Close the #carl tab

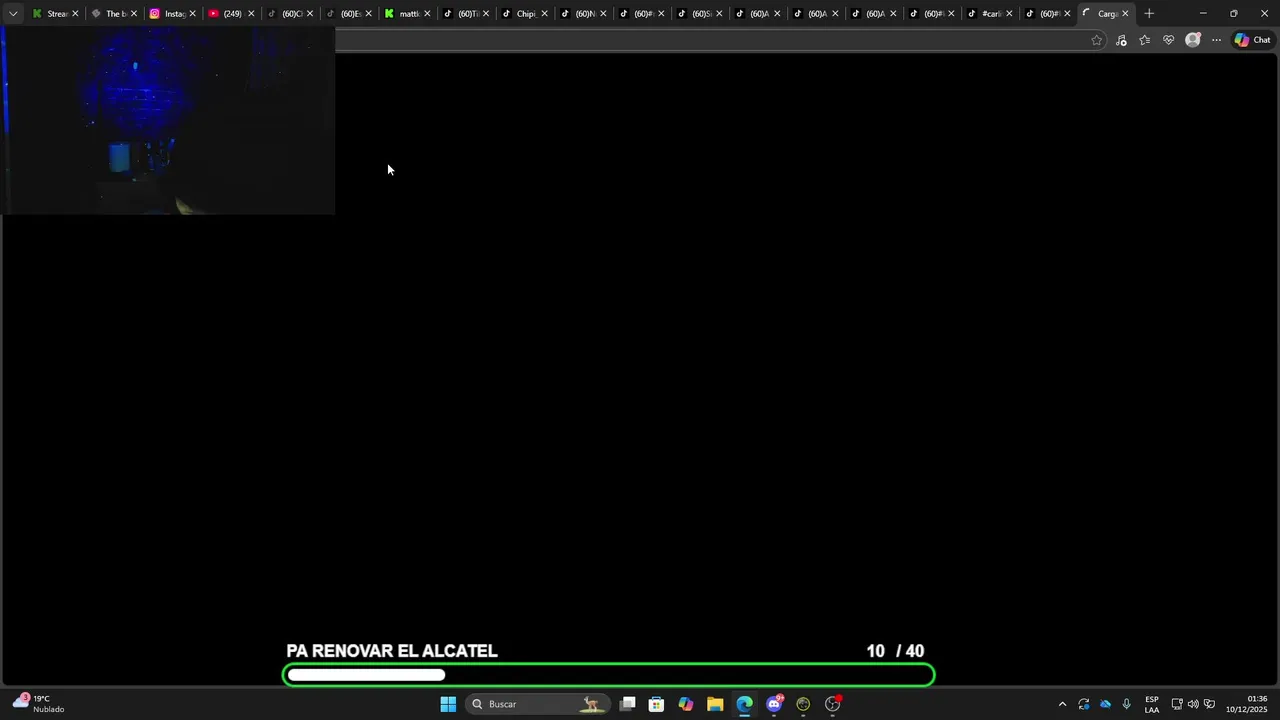click(x=1009, y=14)
